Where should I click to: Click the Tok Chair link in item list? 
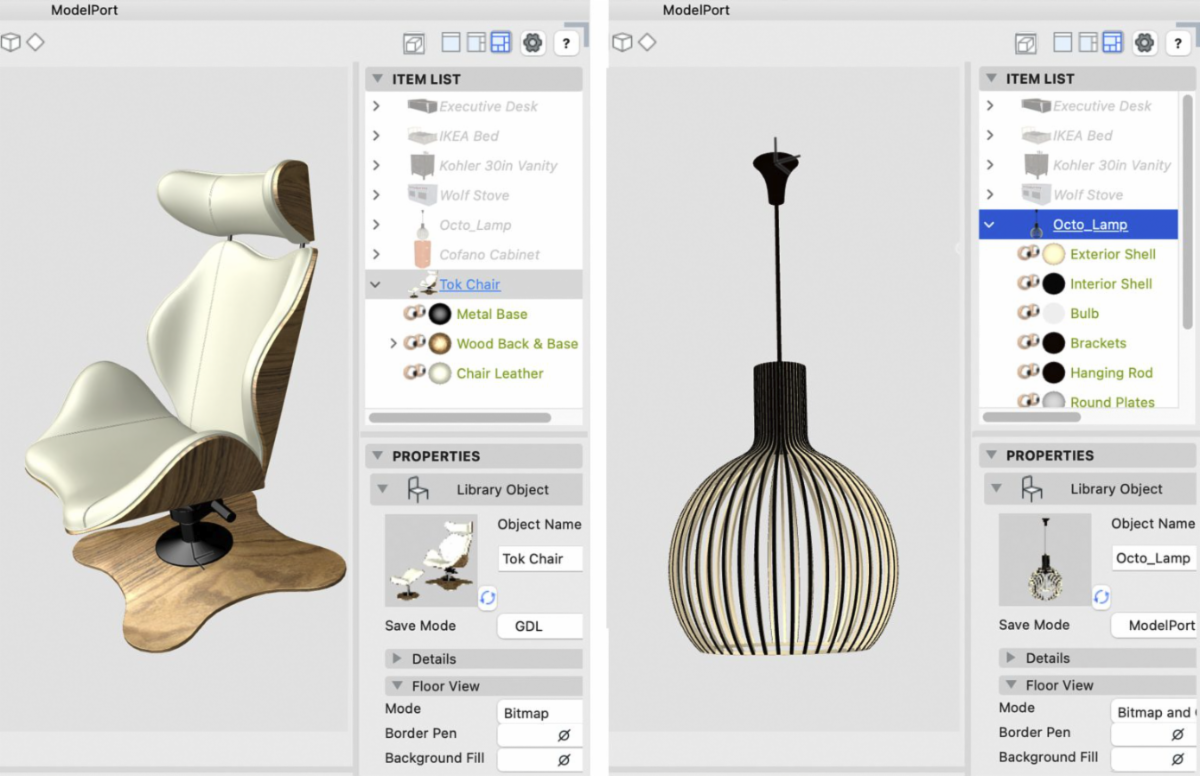[x=469, y=285]
